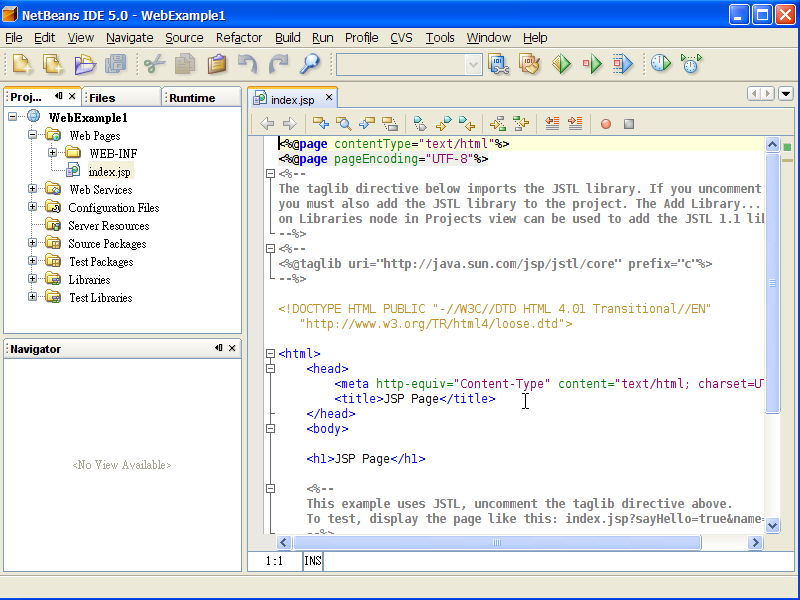
Task: Collapse the Web Pages folder node
Action: point(32,135)
